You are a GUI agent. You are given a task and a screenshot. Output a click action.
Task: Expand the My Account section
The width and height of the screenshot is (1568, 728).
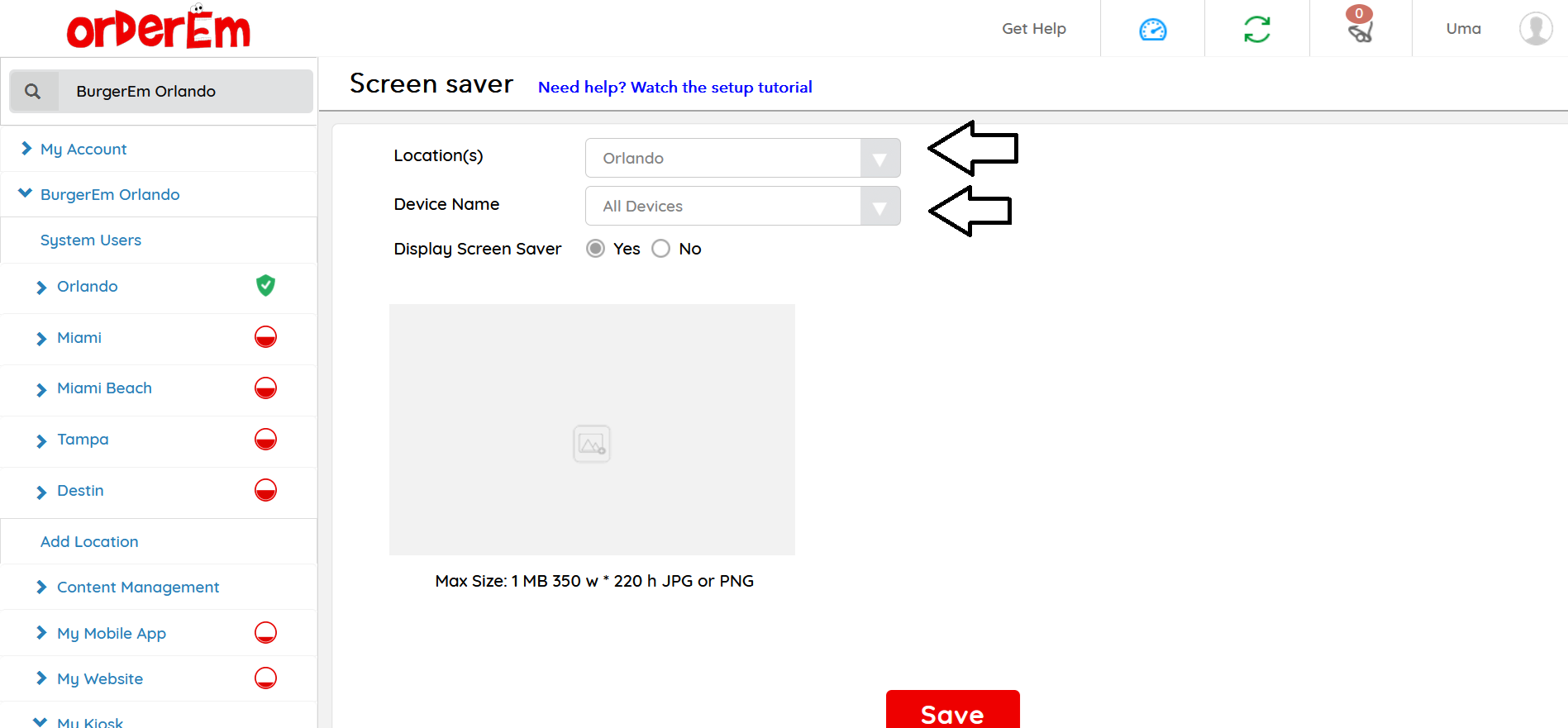(83, 149)
